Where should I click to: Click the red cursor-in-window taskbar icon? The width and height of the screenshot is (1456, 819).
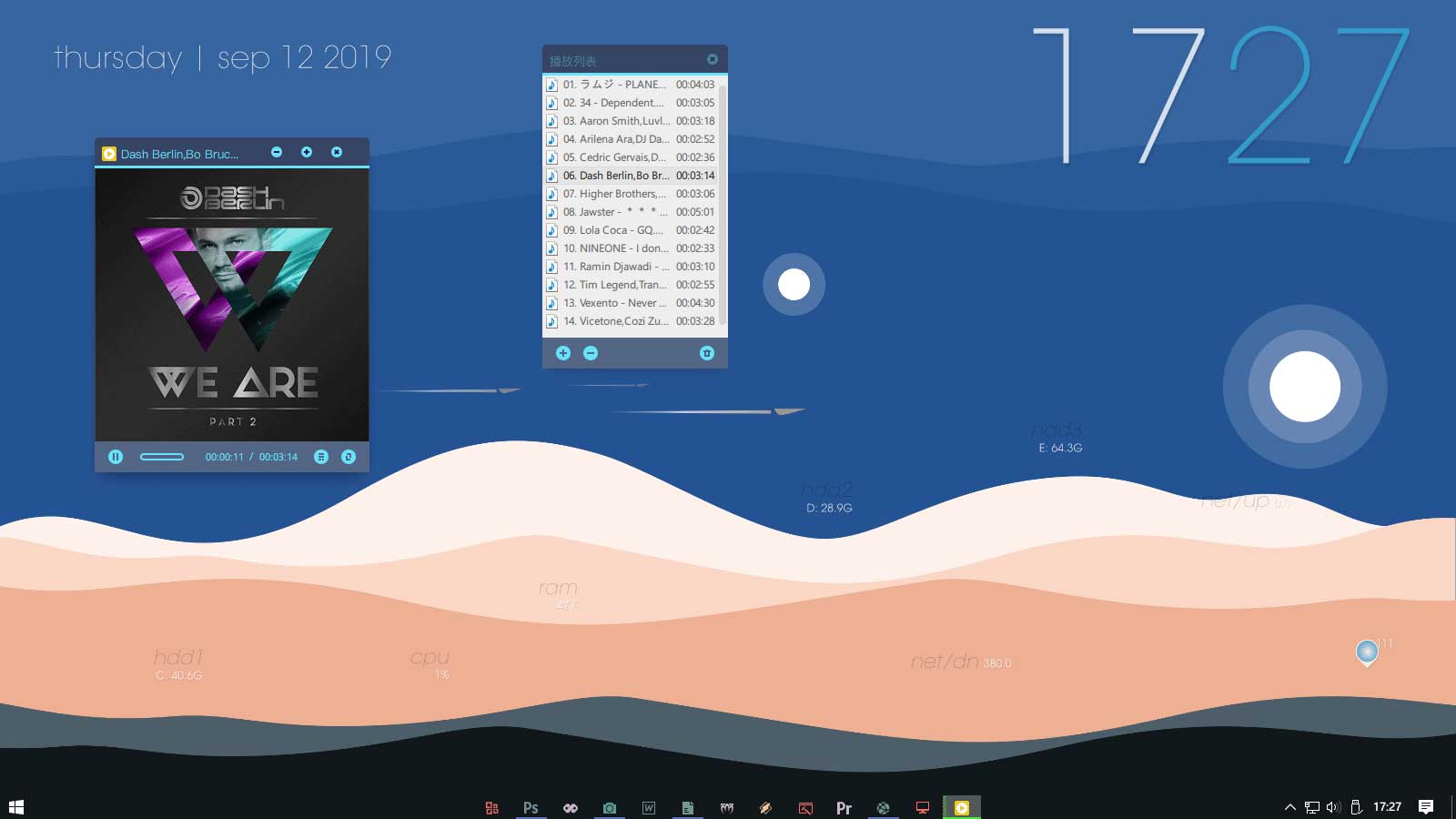[x=805, y=807]
